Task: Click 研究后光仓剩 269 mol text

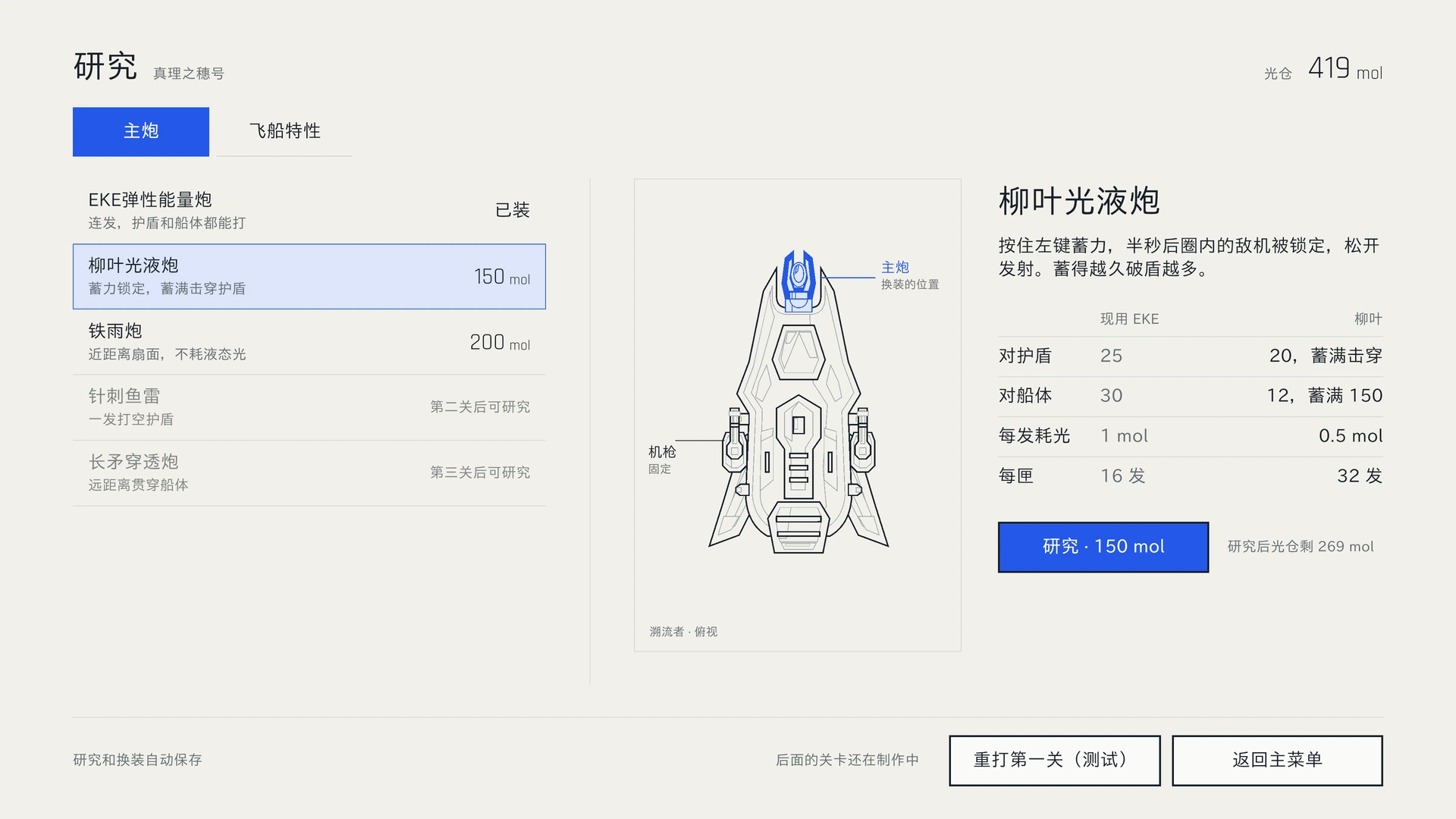Action: 1301,547
